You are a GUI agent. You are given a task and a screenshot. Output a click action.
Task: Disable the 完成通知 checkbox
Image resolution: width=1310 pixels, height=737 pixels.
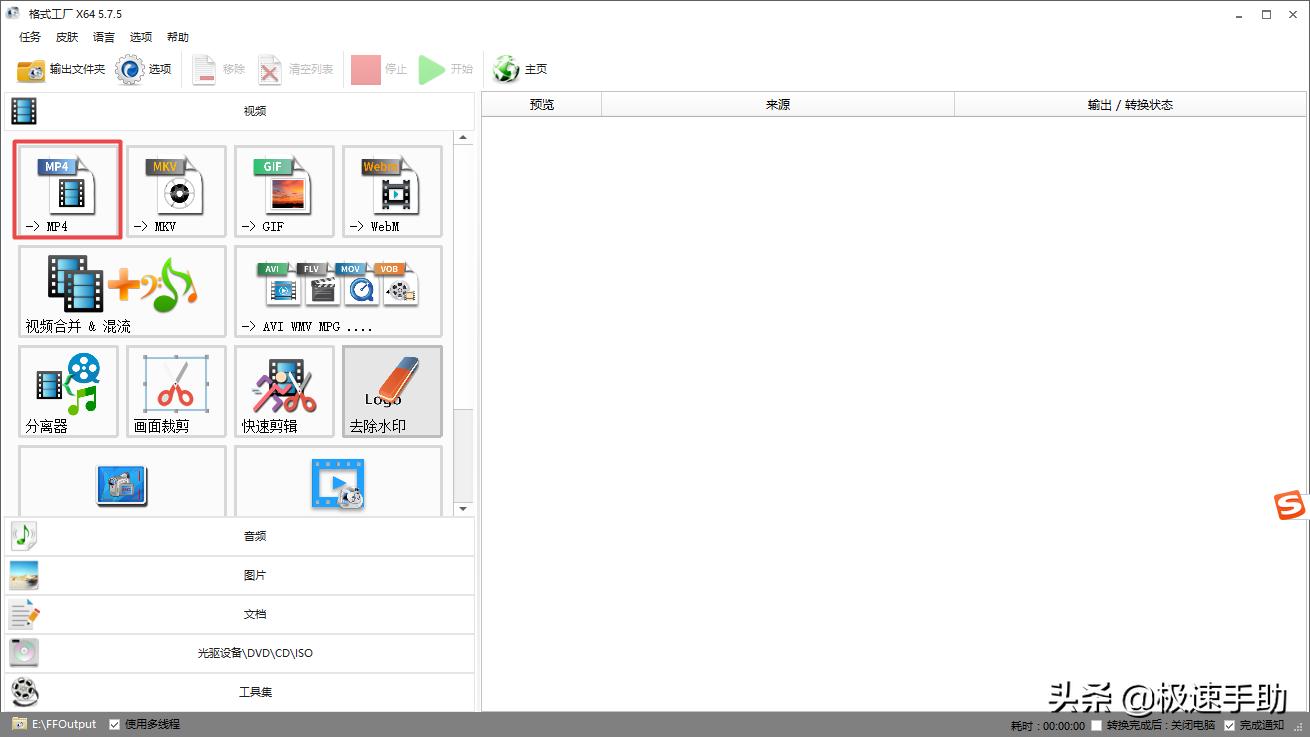pos(1230,725)
